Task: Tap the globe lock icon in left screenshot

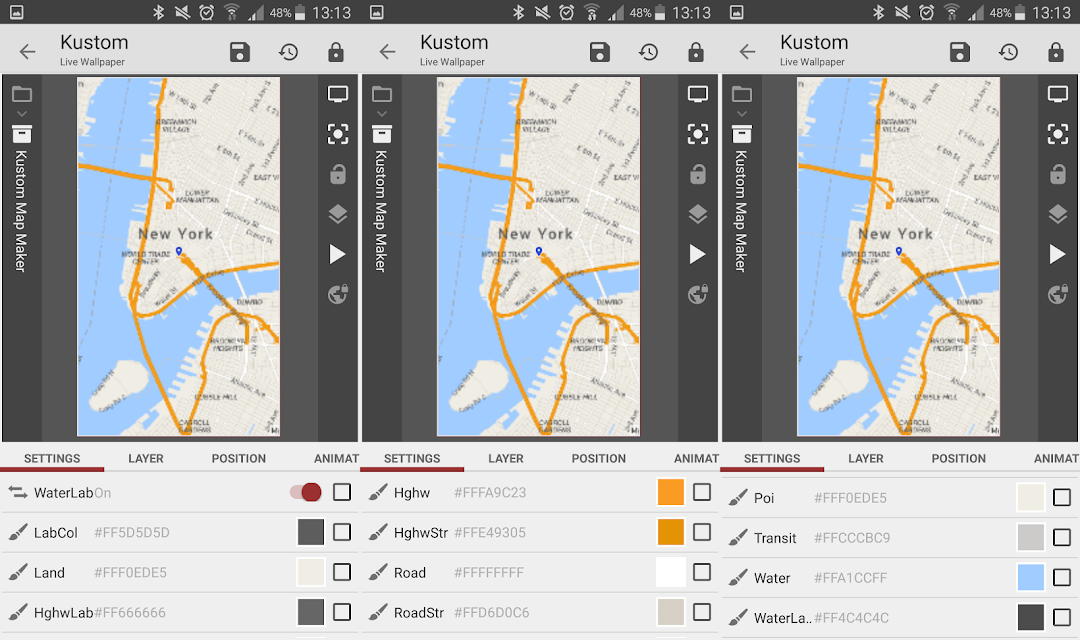Action: click(x=338, y=294)
